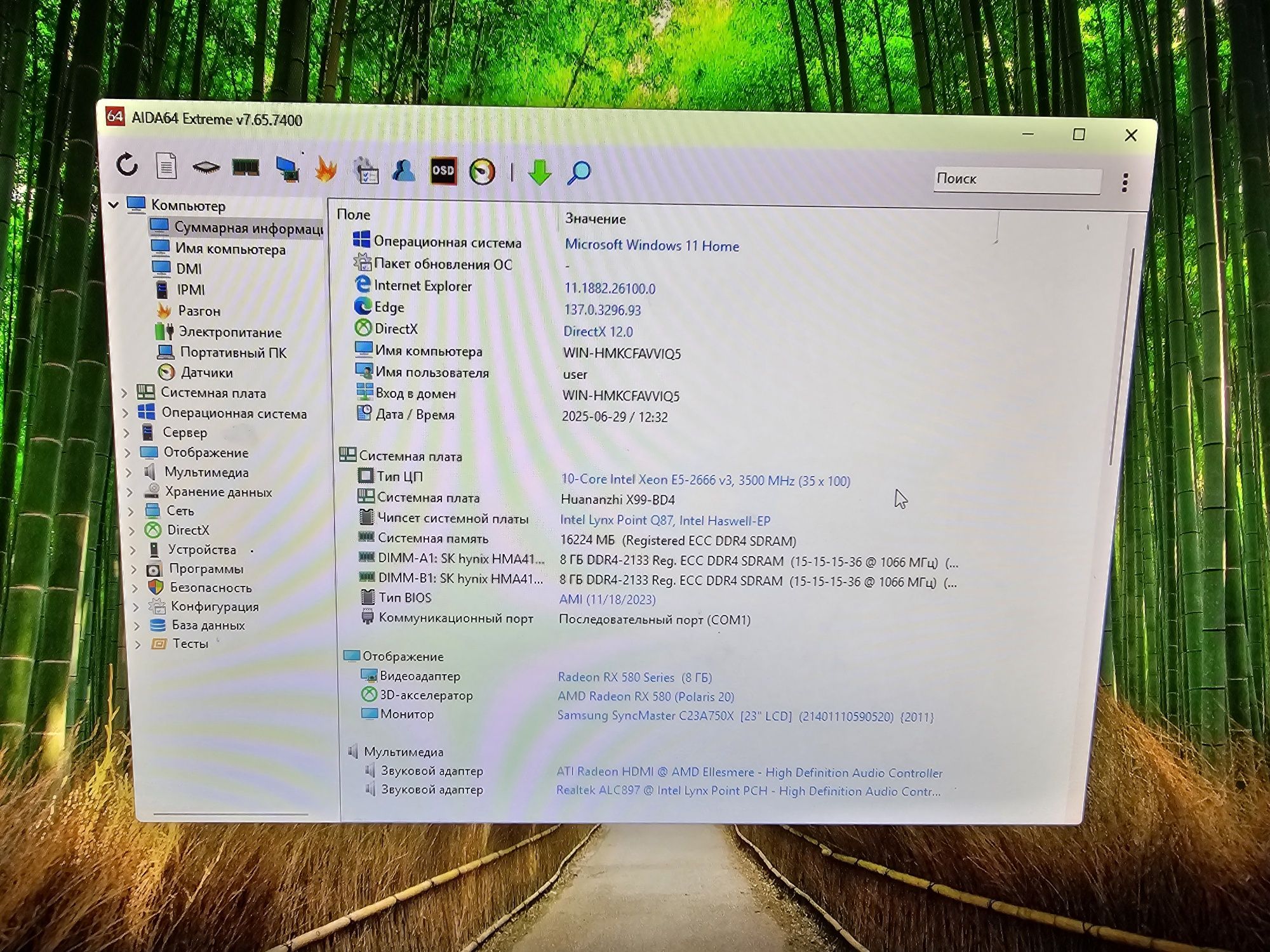The width and height of the screenshot is (1270, 952).
Task: Click the Дата / Время icon
Action: point(364,413)
